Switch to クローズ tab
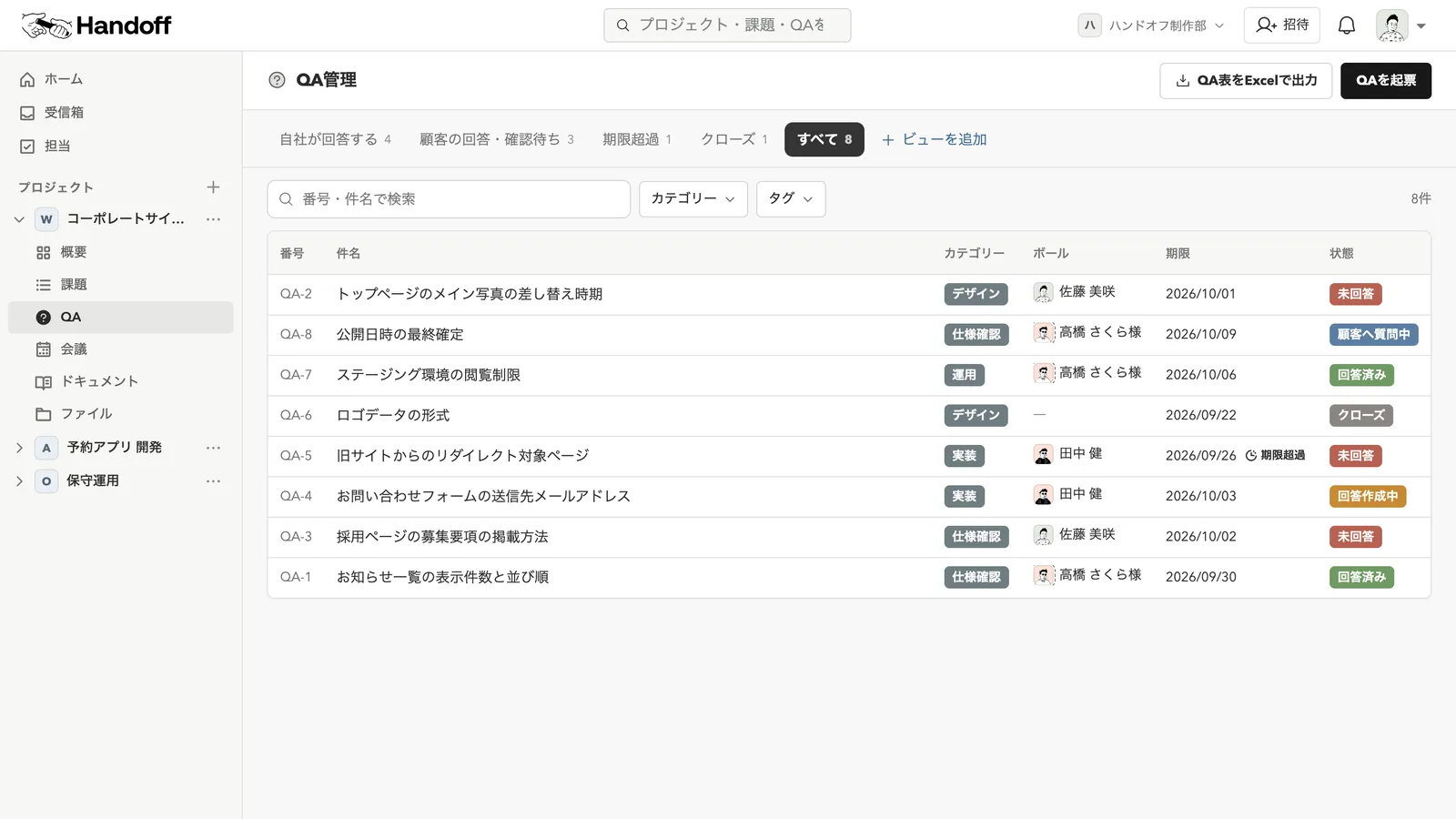The width and height of the screenshot is (1456, 819). pyautogui.click(x=733, y=139)
